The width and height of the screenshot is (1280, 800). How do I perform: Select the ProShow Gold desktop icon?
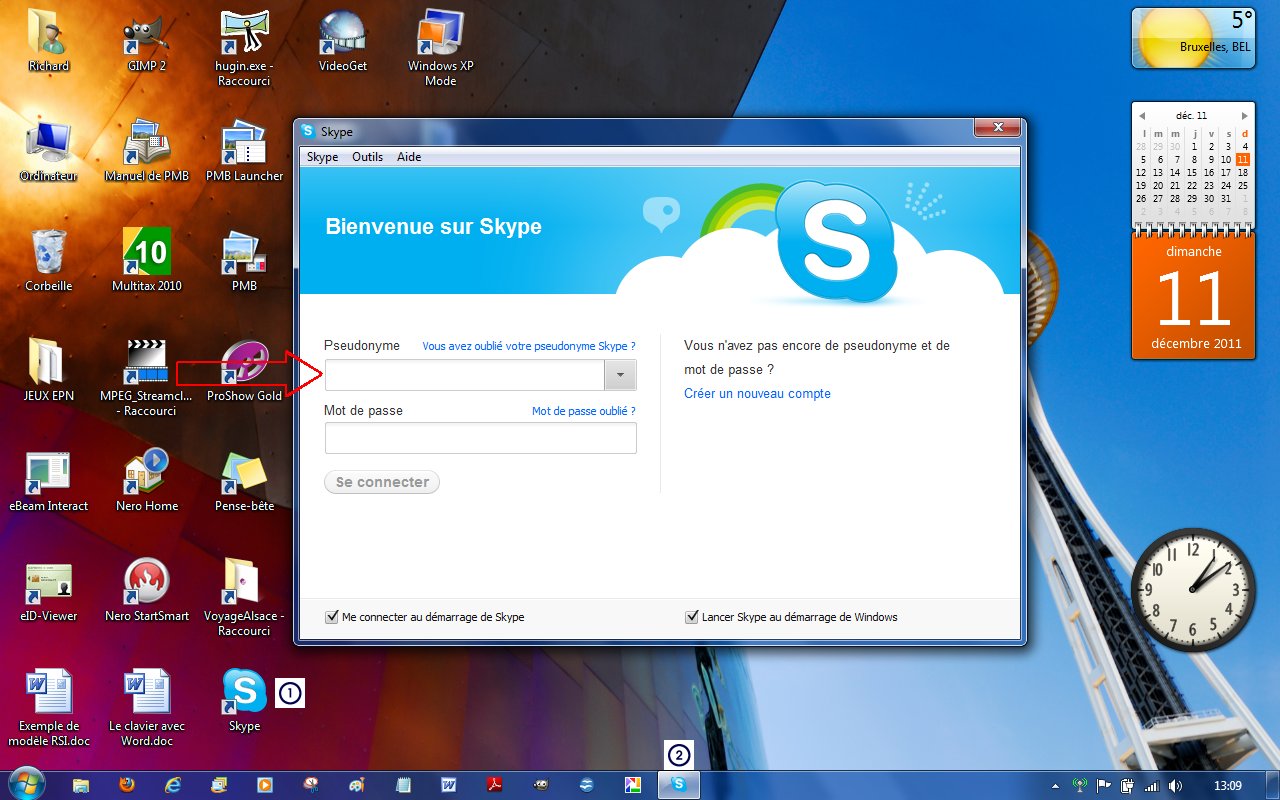click(245, 372)
